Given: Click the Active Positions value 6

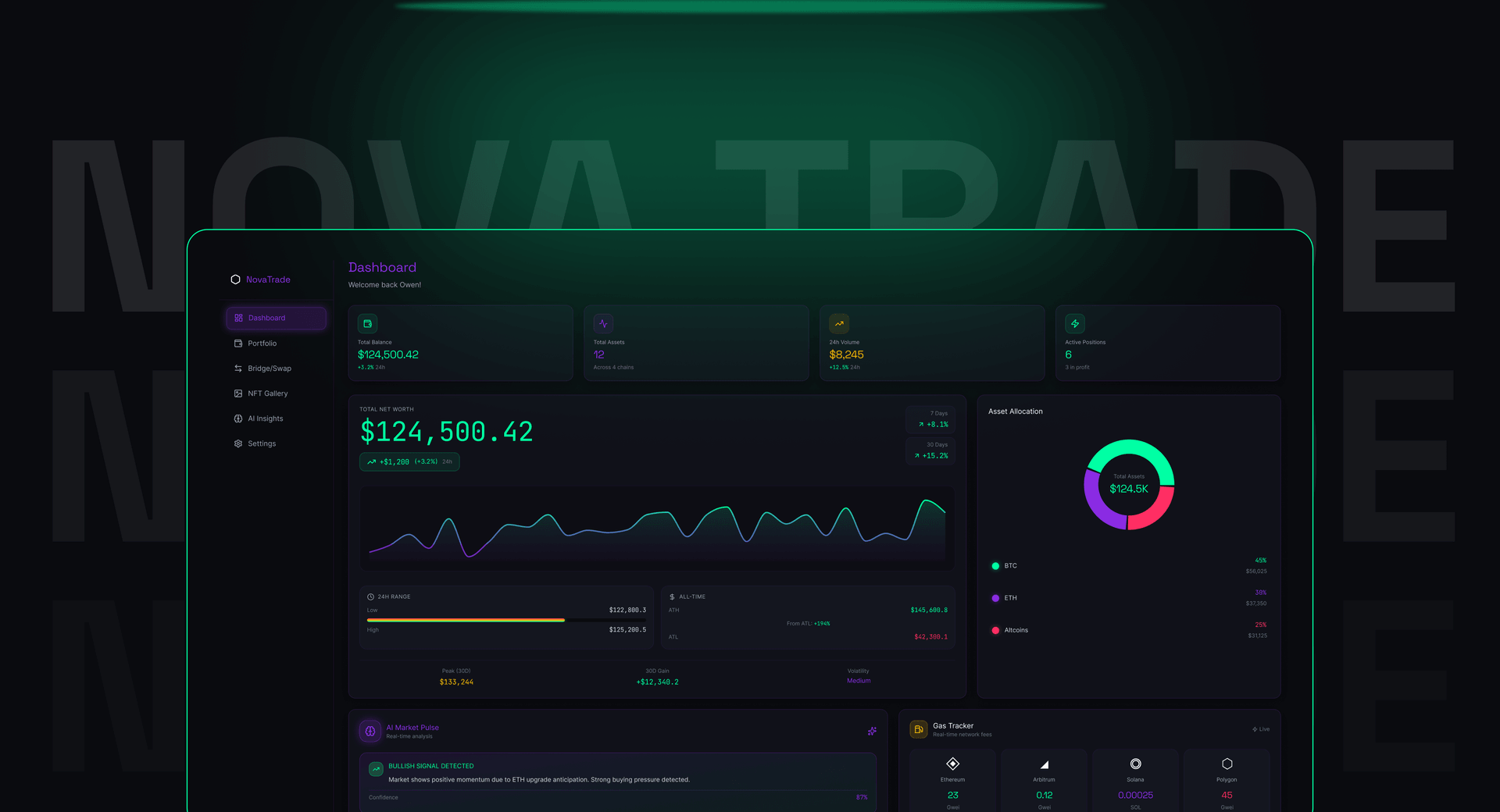Looking at the screenshot, I should (1069, 354).
